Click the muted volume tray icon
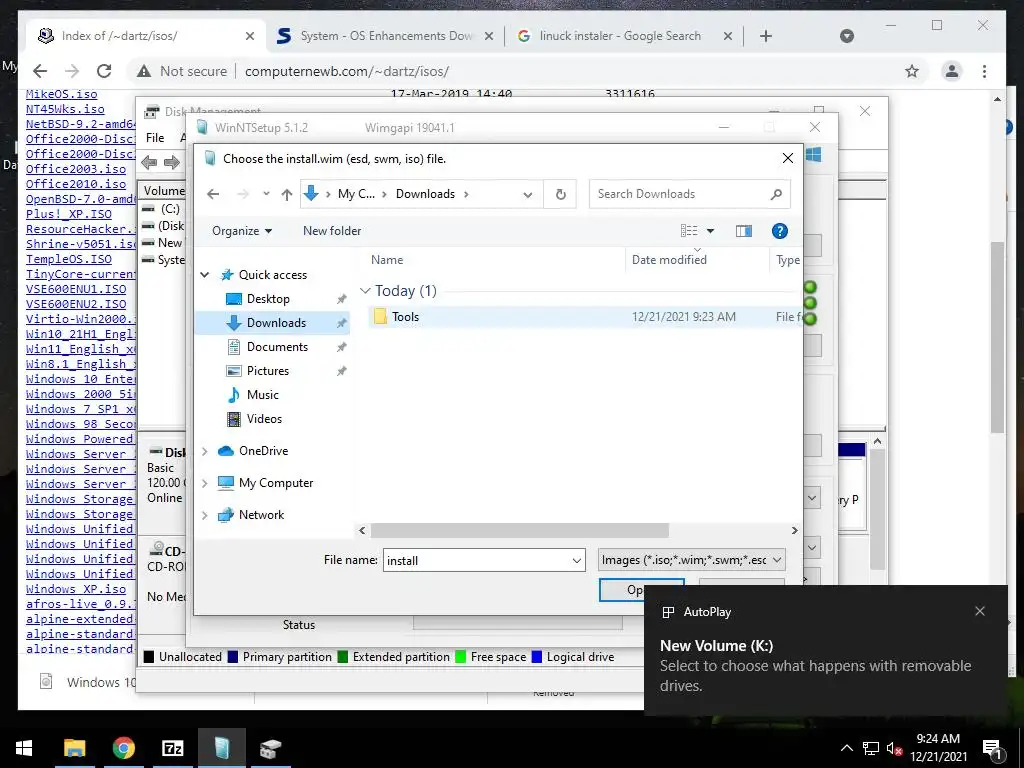 pos(894,748)
